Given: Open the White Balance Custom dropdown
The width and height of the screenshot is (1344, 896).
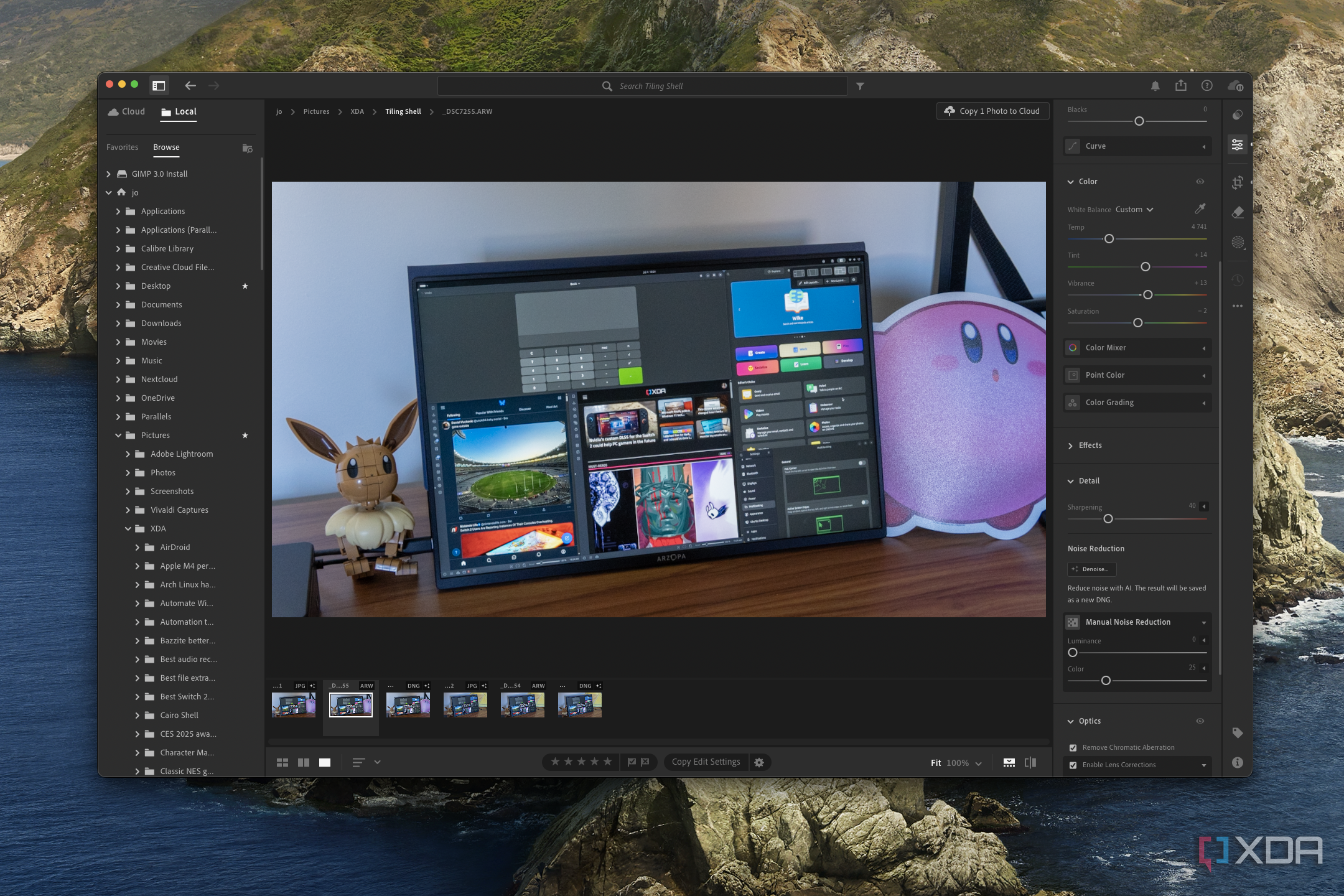Looking at the screenshot, I should point(1134,210).
